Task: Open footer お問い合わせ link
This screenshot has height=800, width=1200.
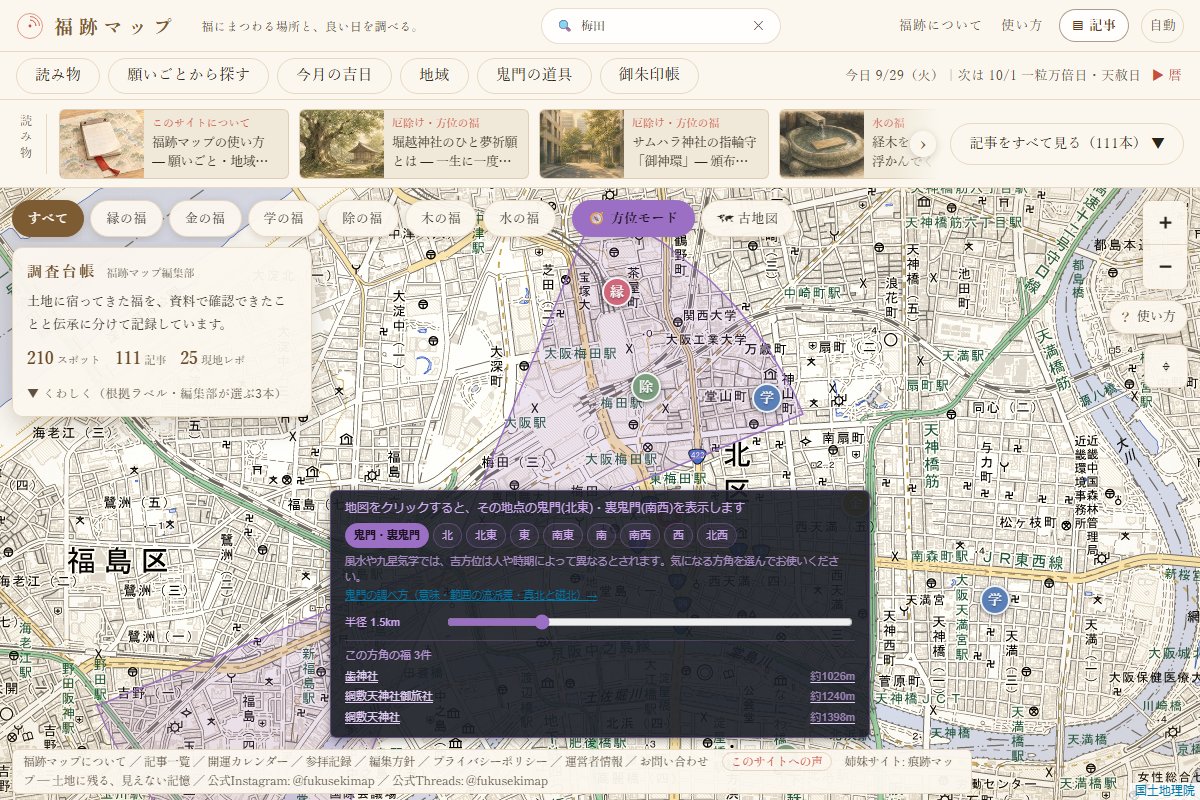Action: (x=674, y=762)
